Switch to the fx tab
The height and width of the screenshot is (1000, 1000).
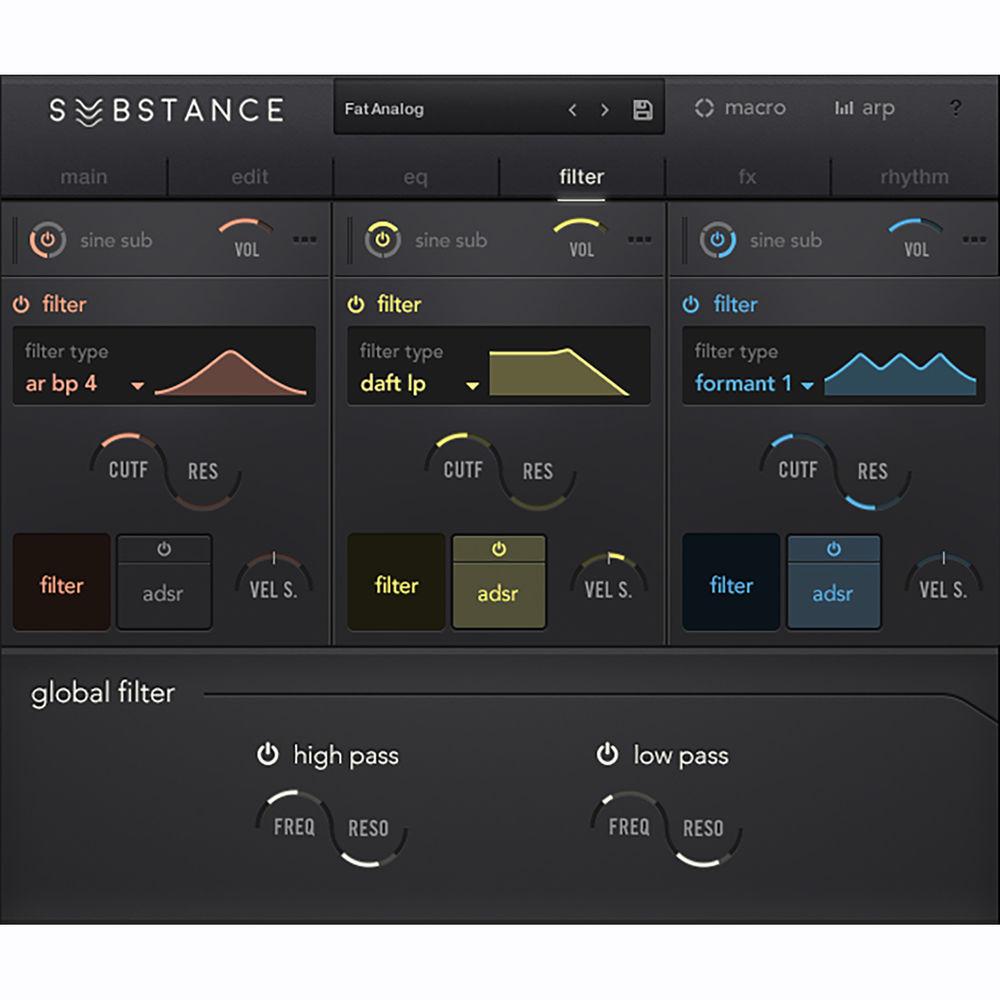pos(746,176)
